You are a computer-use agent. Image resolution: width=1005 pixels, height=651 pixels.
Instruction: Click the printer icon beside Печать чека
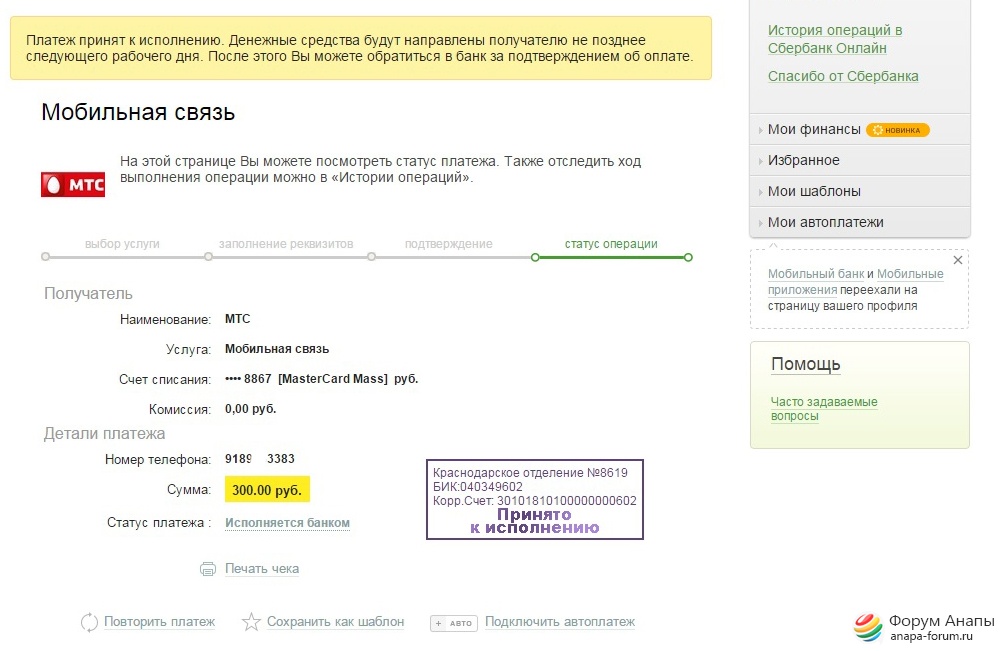(208, 569)
